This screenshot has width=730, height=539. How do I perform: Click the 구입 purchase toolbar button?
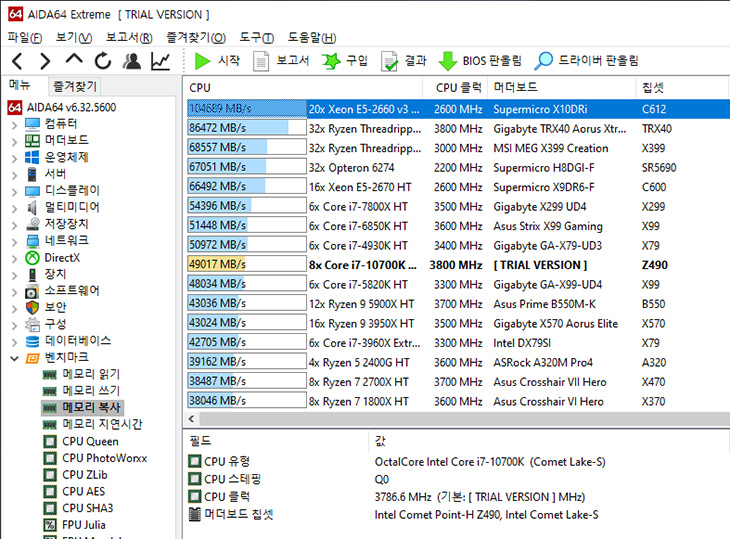[x=345, y=61]
